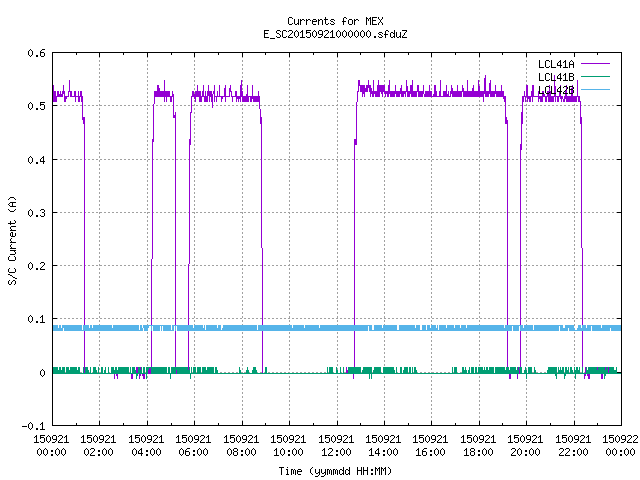Select the file name 'E_SC20150921000000.sfduZ' subtitle
640x480 pixels.
[335, 34]
